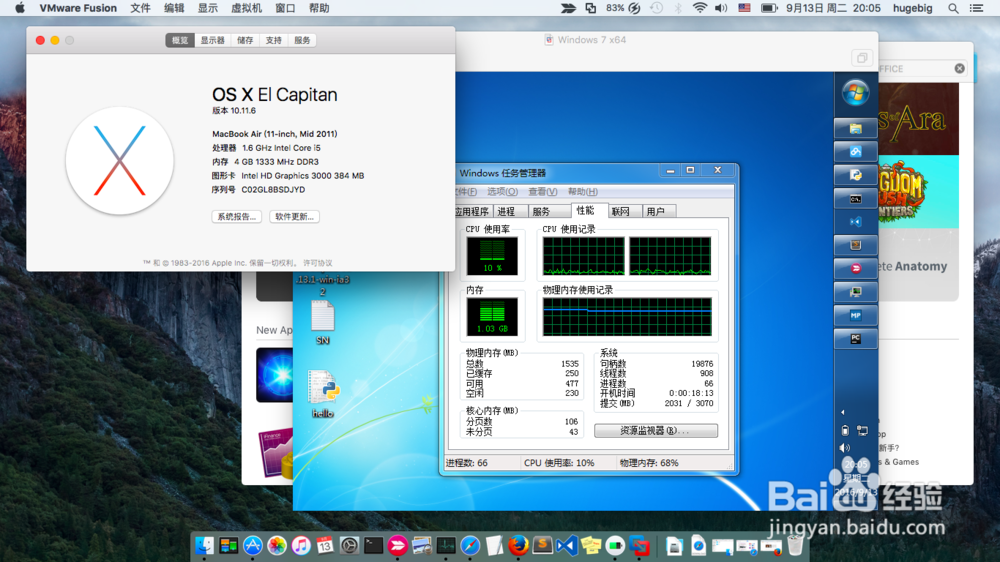
Task: Click the date and time 20:05 in menu bar
Action: [x=833, y=8]
